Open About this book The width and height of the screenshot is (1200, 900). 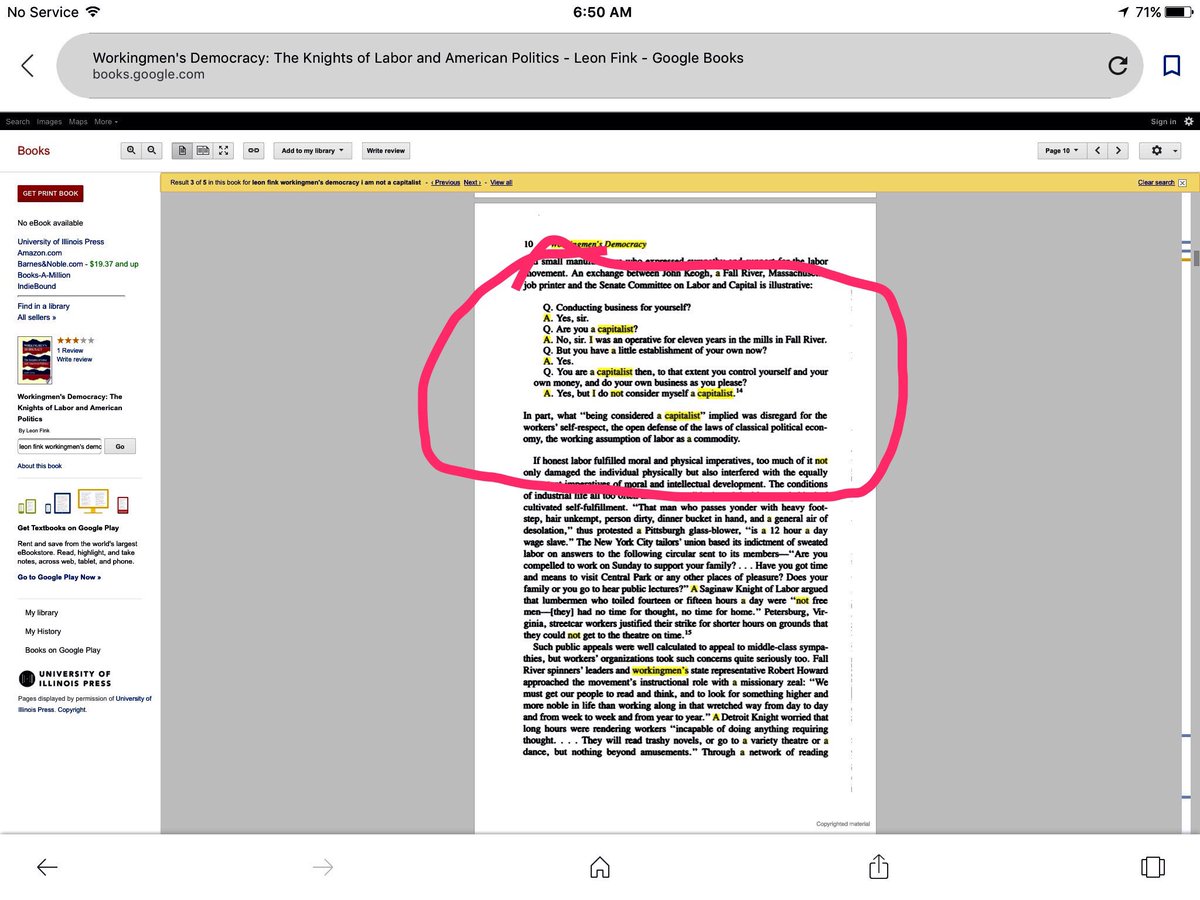tap(39, 466)
